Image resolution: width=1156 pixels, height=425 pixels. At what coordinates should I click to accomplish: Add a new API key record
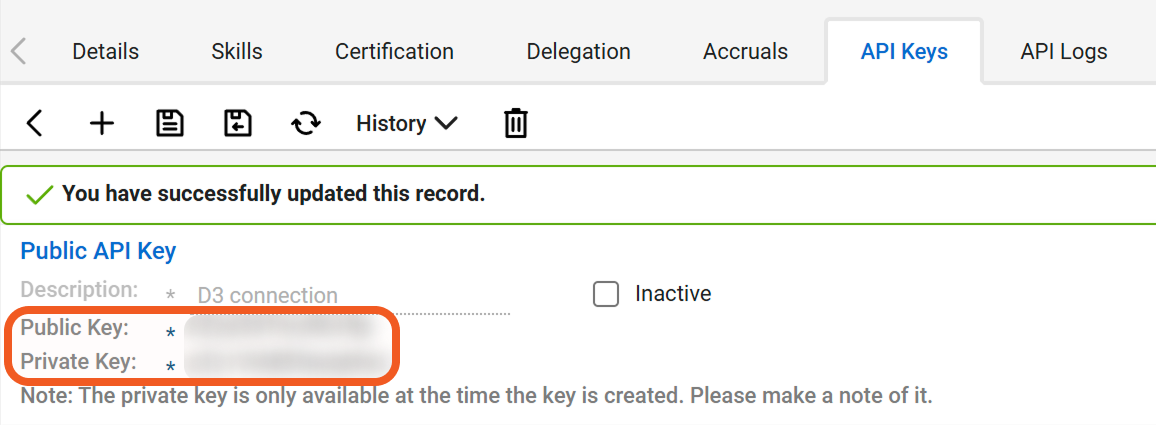(102, 123)
